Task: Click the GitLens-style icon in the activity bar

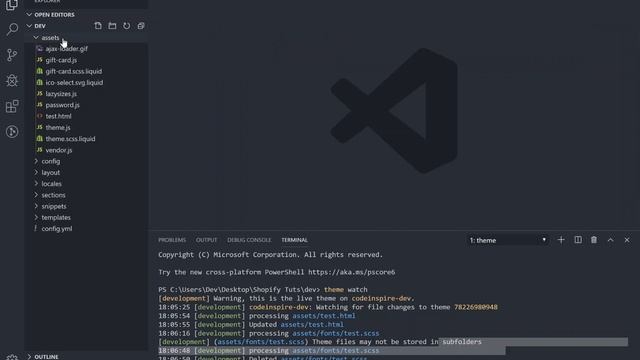Action: [x=12, y=131]
